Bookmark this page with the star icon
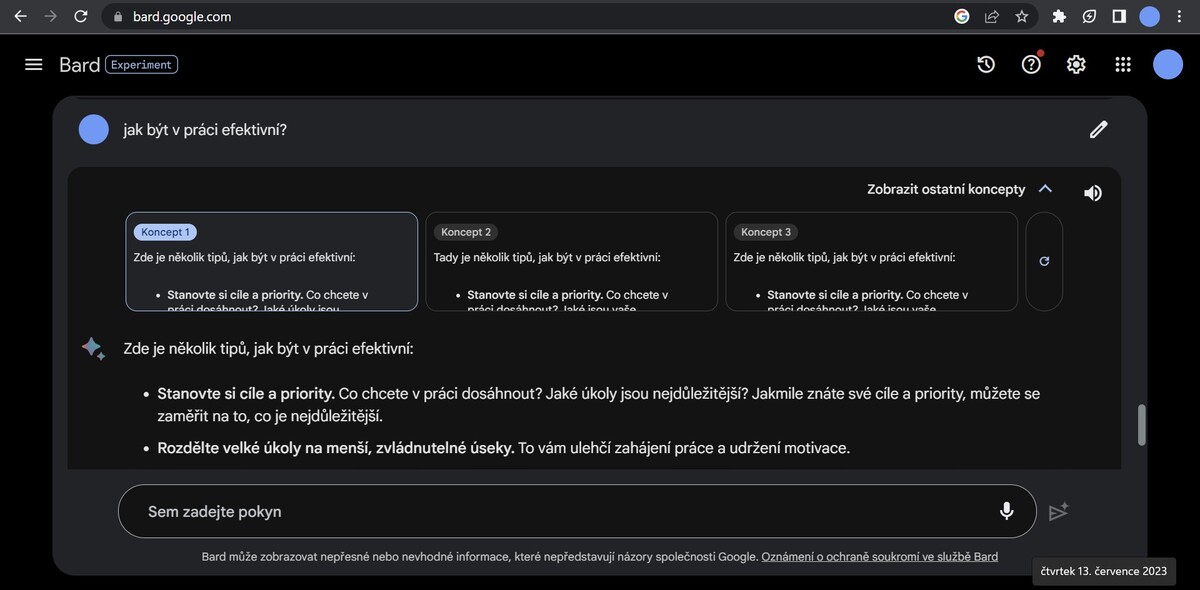 click(x=1021, y=16)
